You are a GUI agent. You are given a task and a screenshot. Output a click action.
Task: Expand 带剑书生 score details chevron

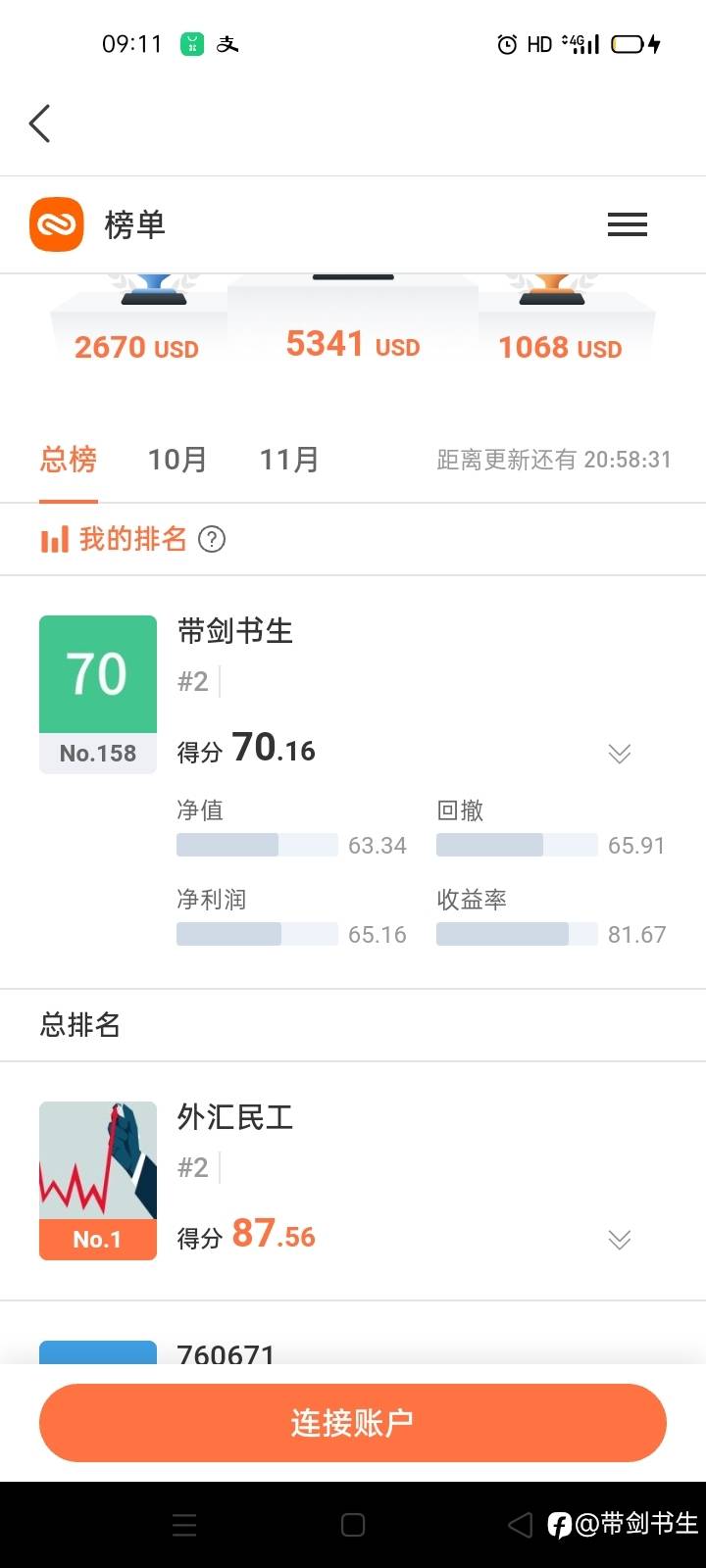click(x=620, y=753)
